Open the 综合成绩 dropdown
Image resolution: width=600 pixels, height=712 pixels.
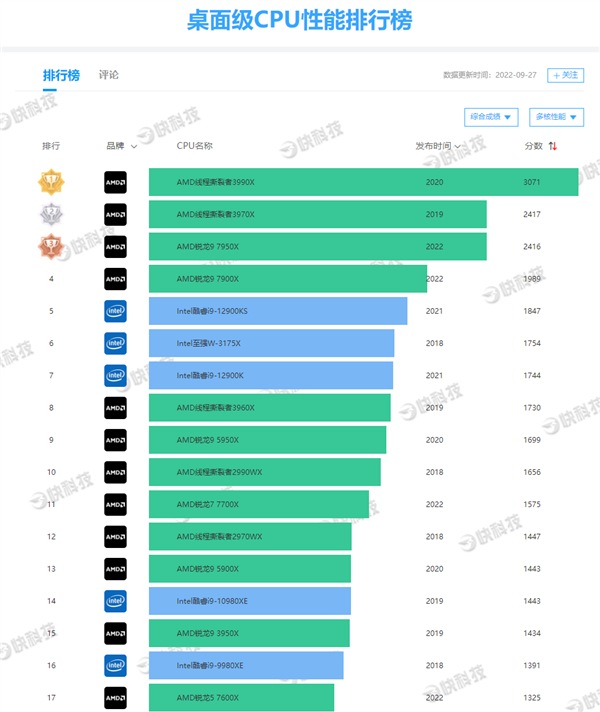tap(491, 117)
